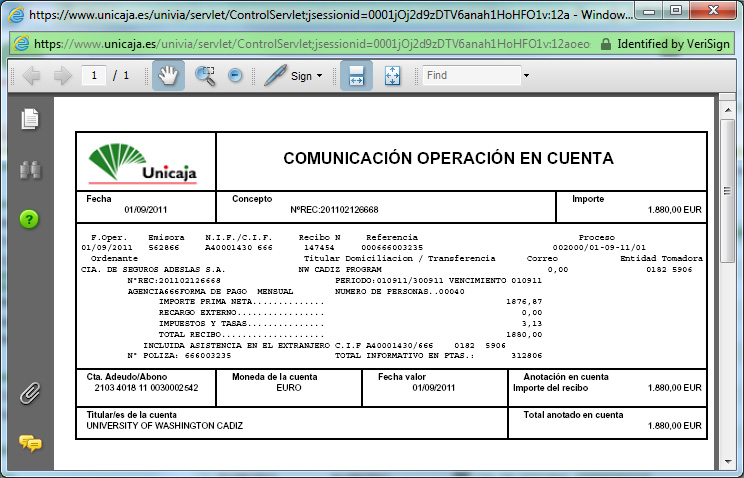Go to the next page arrow

coord(62,75)
